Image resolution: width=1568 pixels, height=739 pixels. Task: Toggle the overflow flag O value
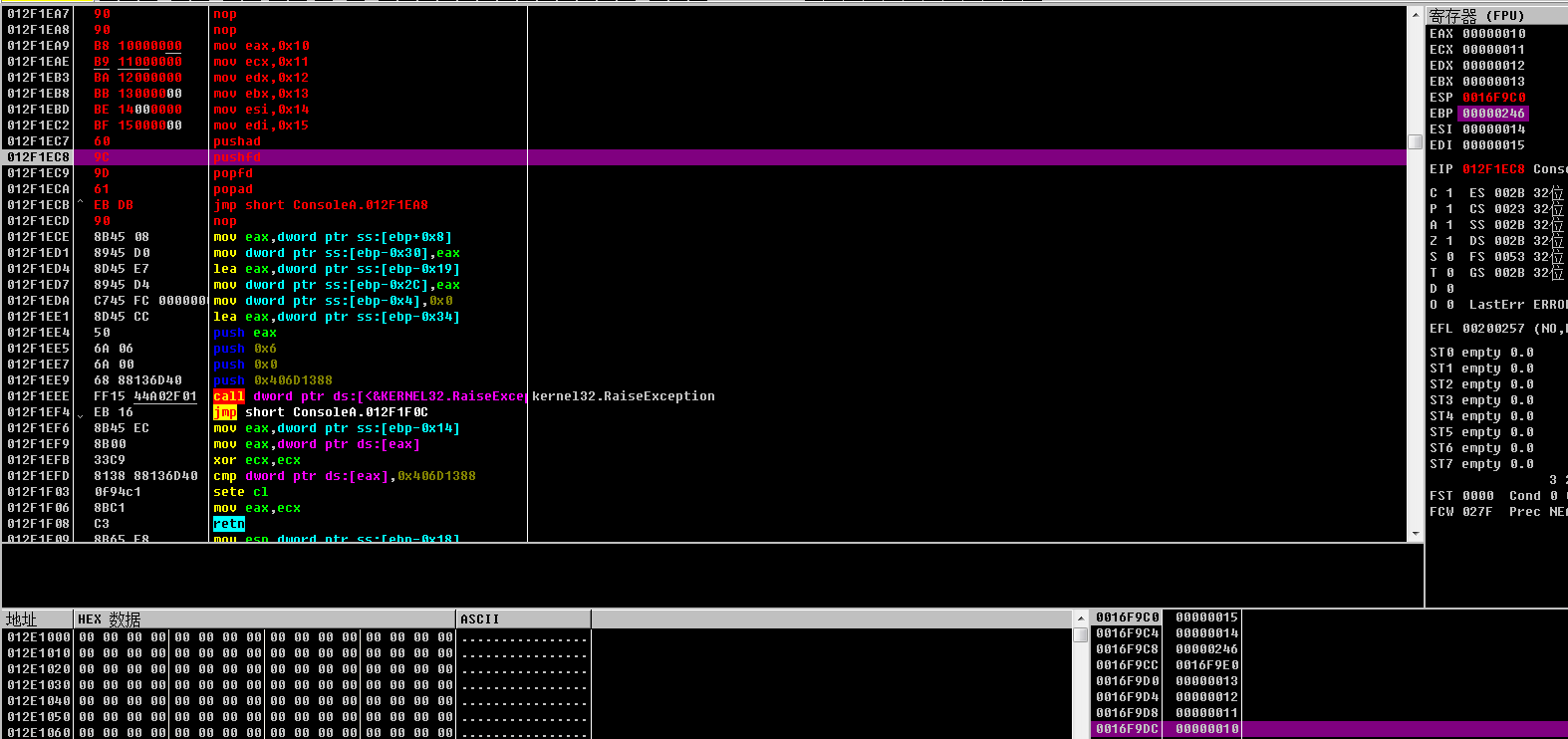click(1449, 305)
